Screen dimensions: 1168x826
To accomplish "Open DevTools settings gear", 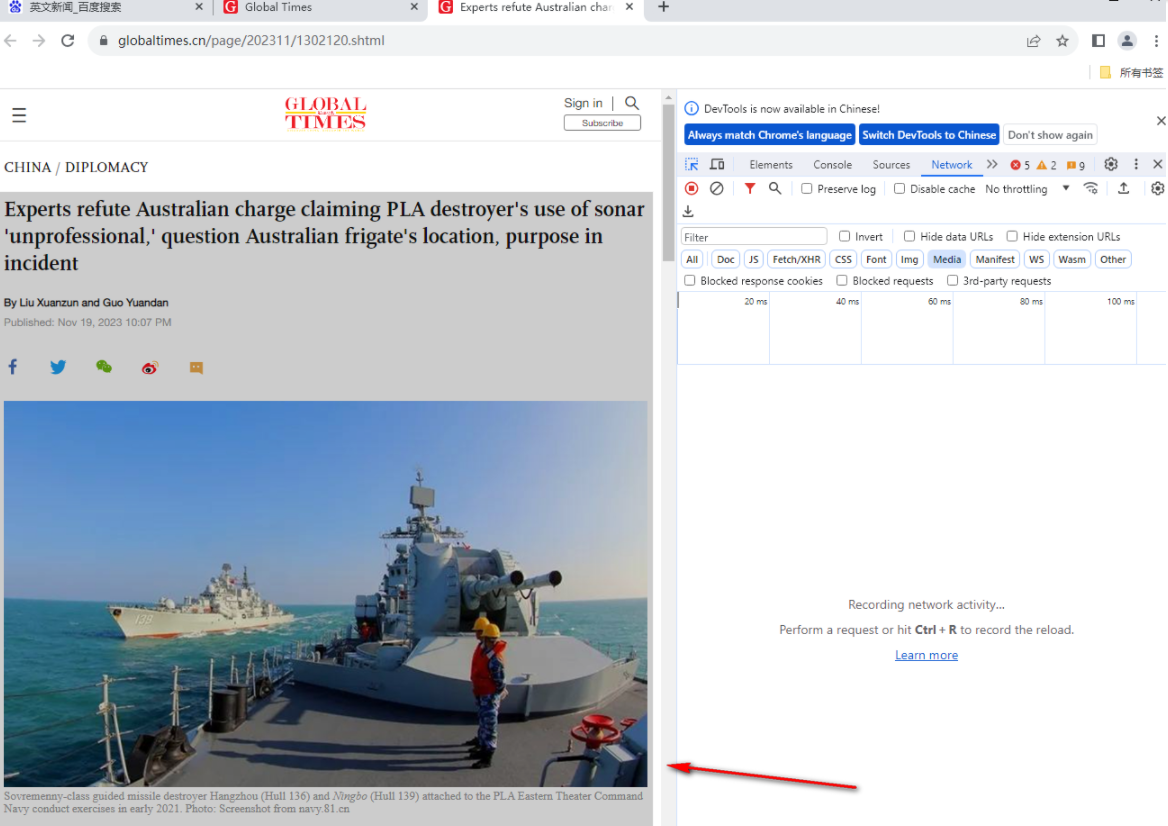I will [x=1111, y=165].
